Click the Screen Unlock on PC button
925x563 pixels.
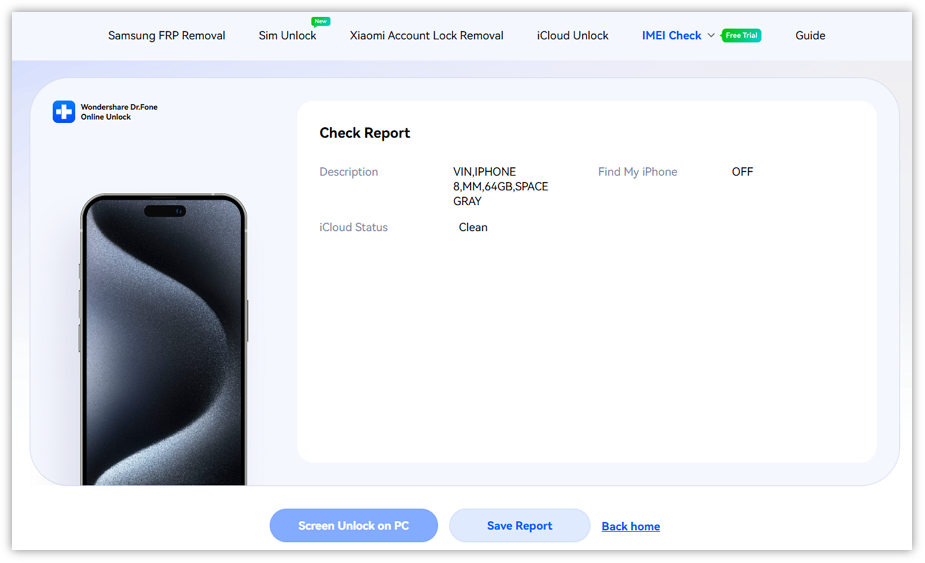[353, 525]
